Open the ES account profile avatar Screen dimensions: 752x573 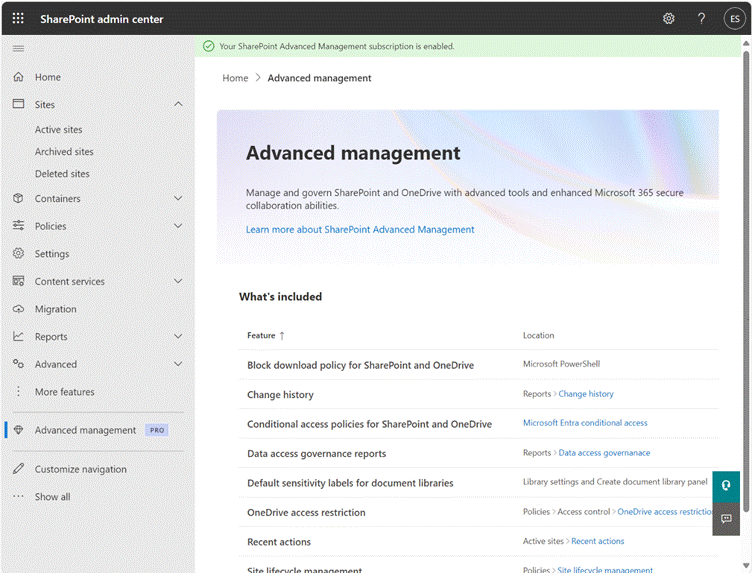[x=733, y=19]
